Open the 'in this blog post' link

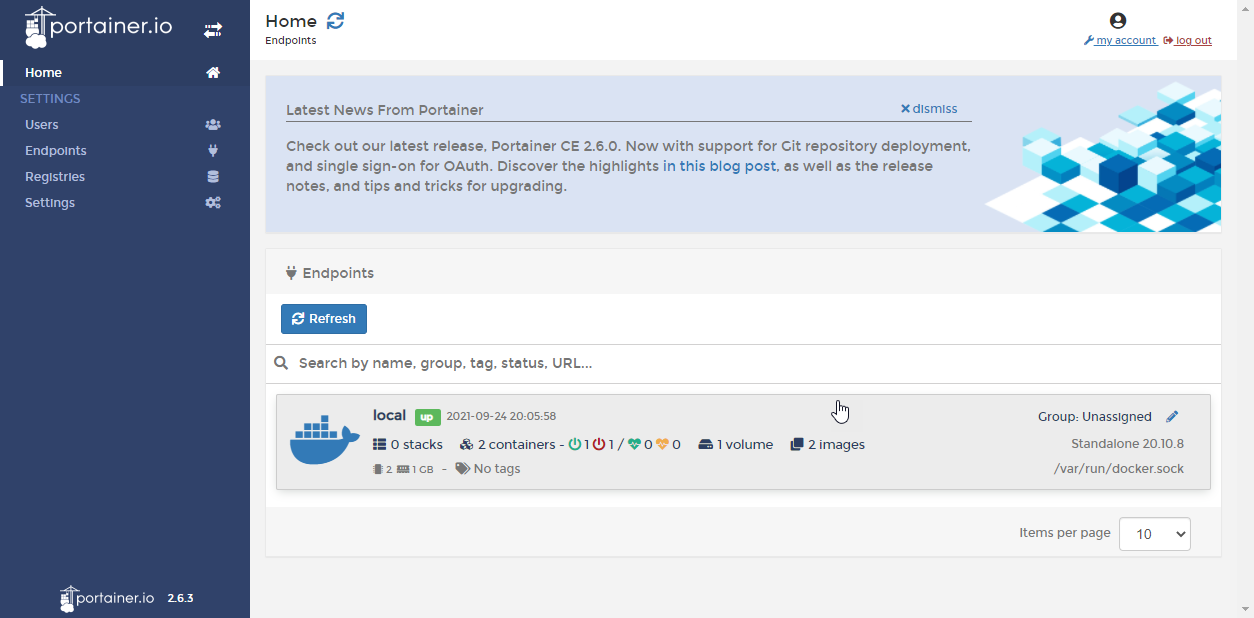coord(719,166)
